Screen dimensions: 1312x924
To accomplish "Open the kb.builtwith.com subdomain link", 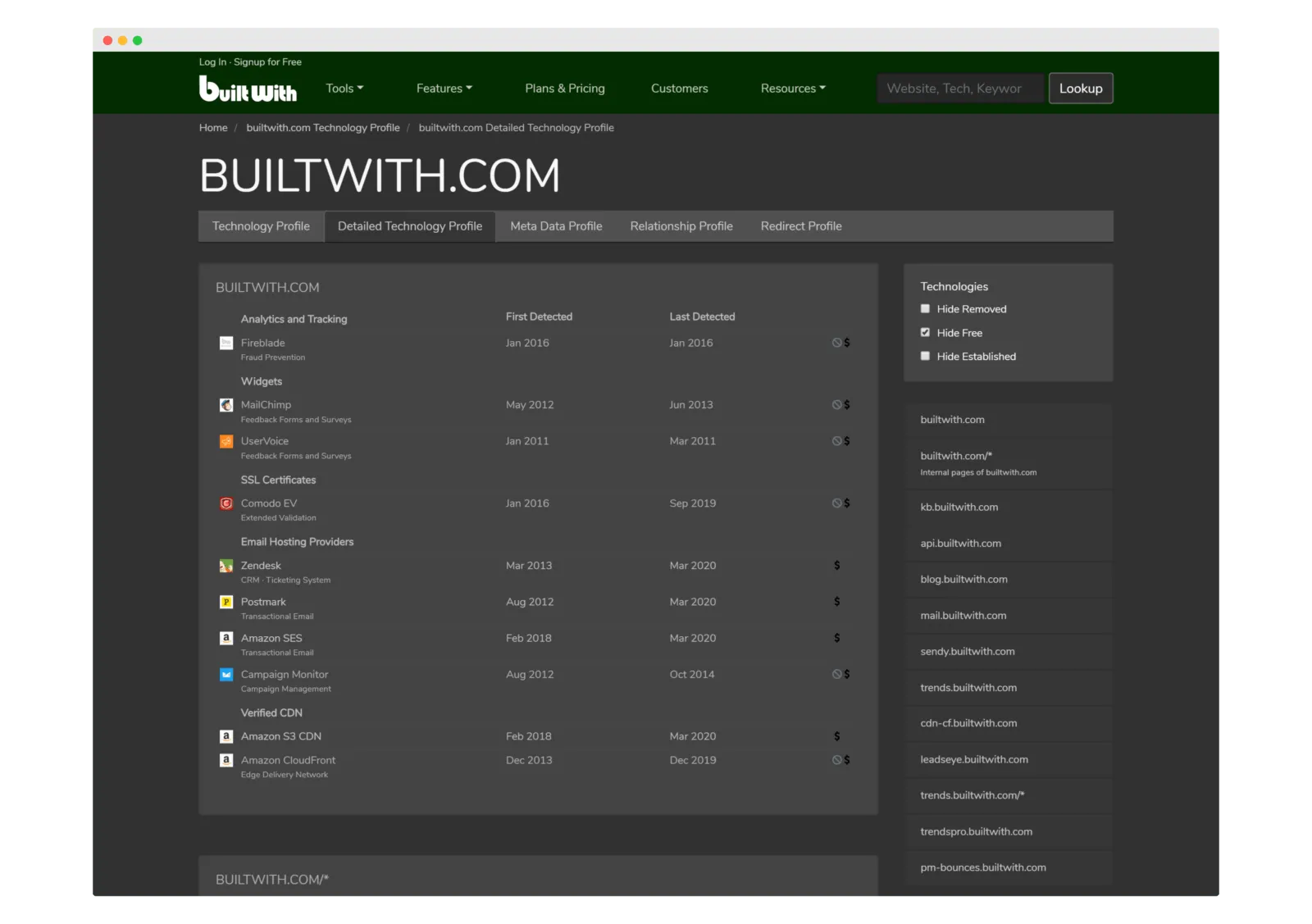I will pyautogui.click(x=959, y=508).
